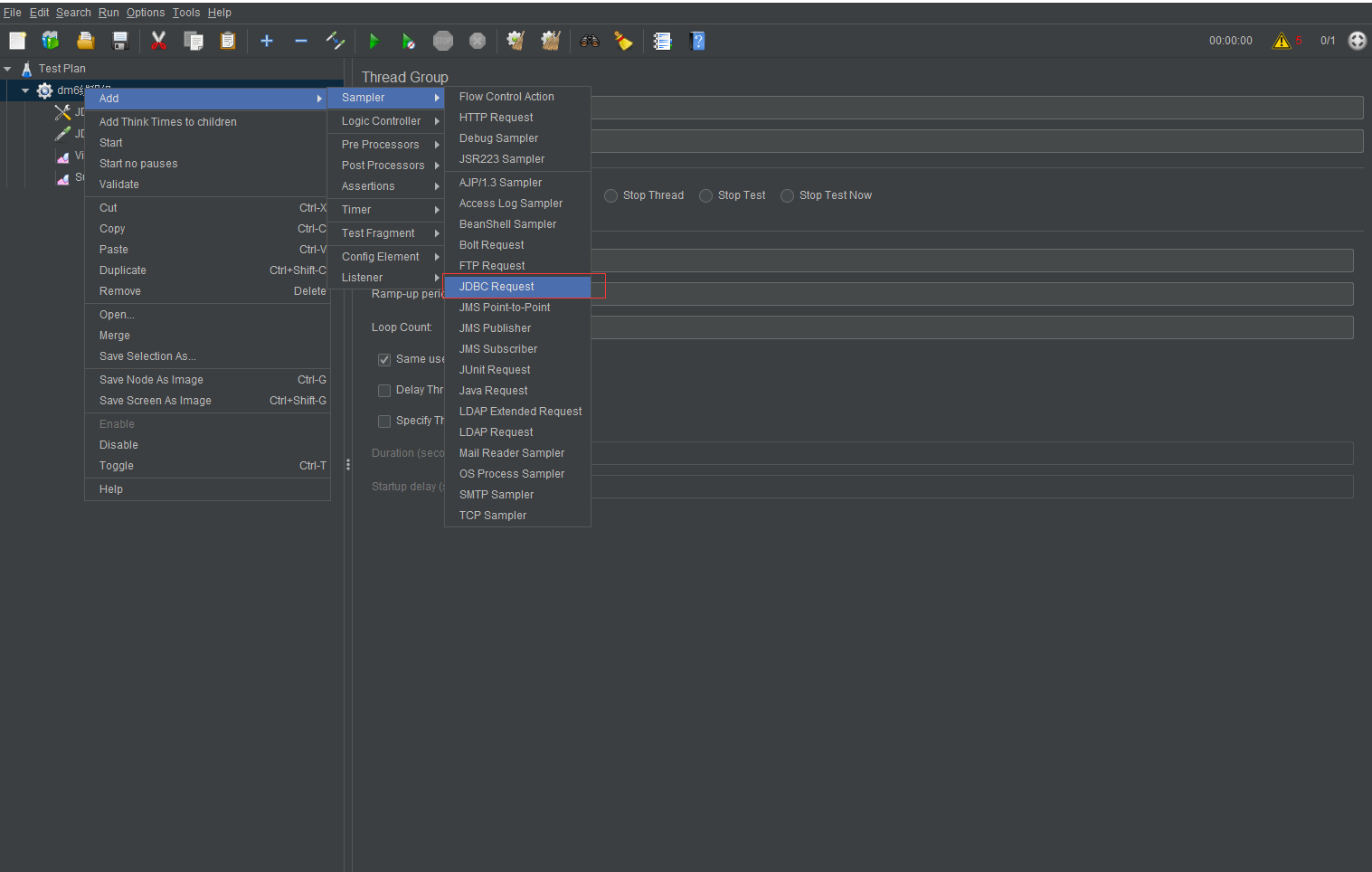
Task: Click the Help question mark icon
Action: pyautogui.click(x=697, y=41)
